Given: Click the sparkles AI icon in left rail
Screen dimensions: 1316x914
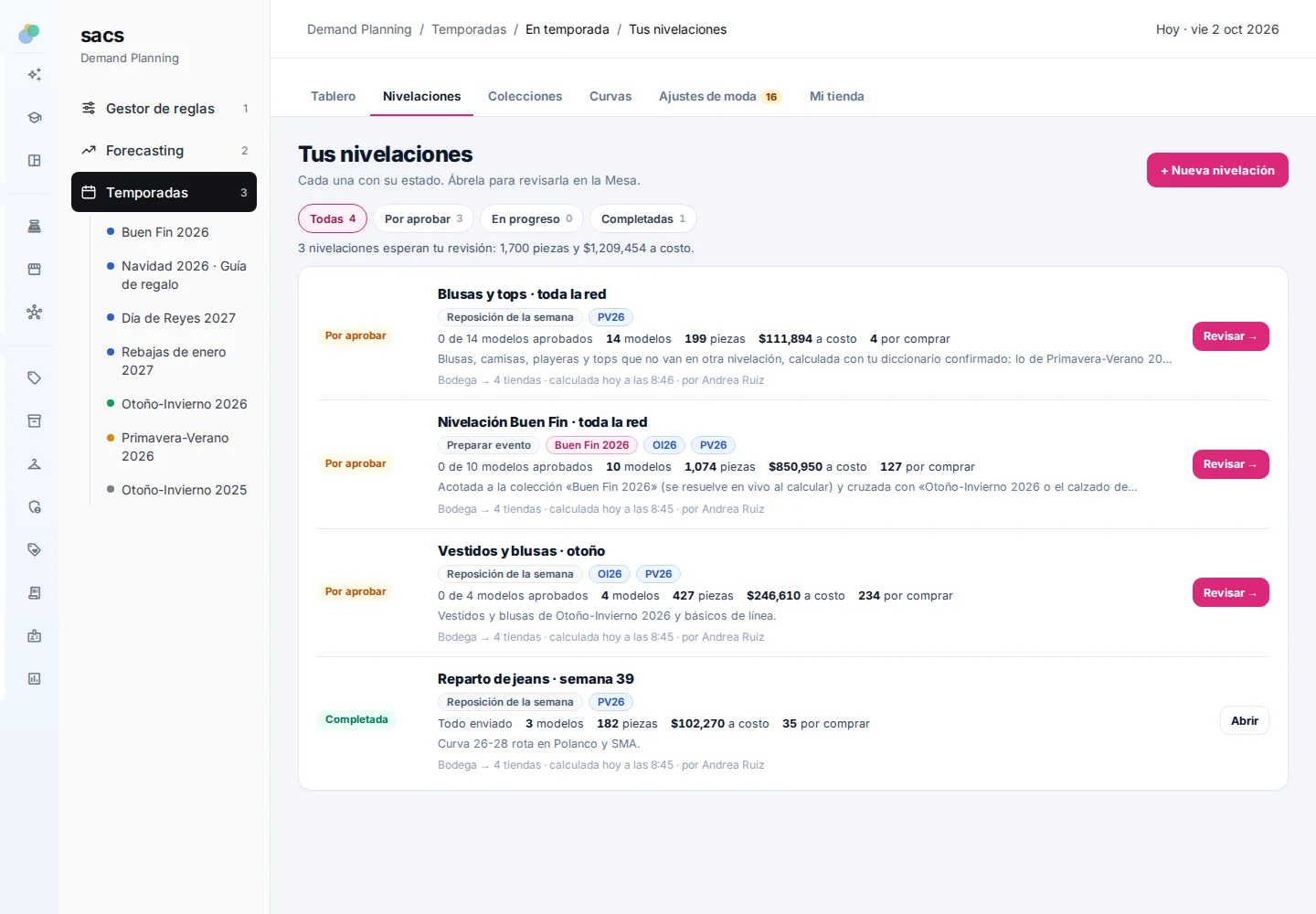Looking at the screenshot, I should (35, 75).
